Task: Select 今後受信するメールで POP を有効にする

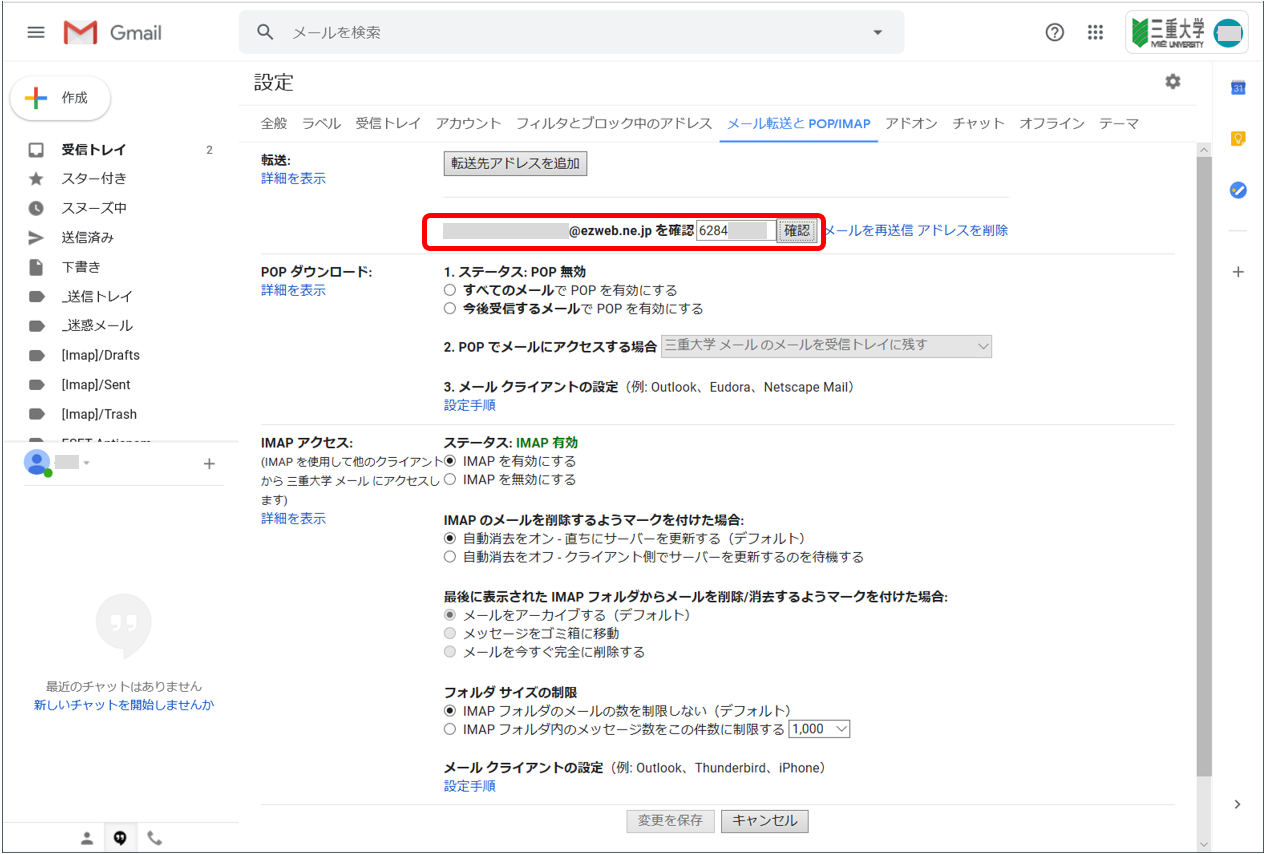Action: 450,309
